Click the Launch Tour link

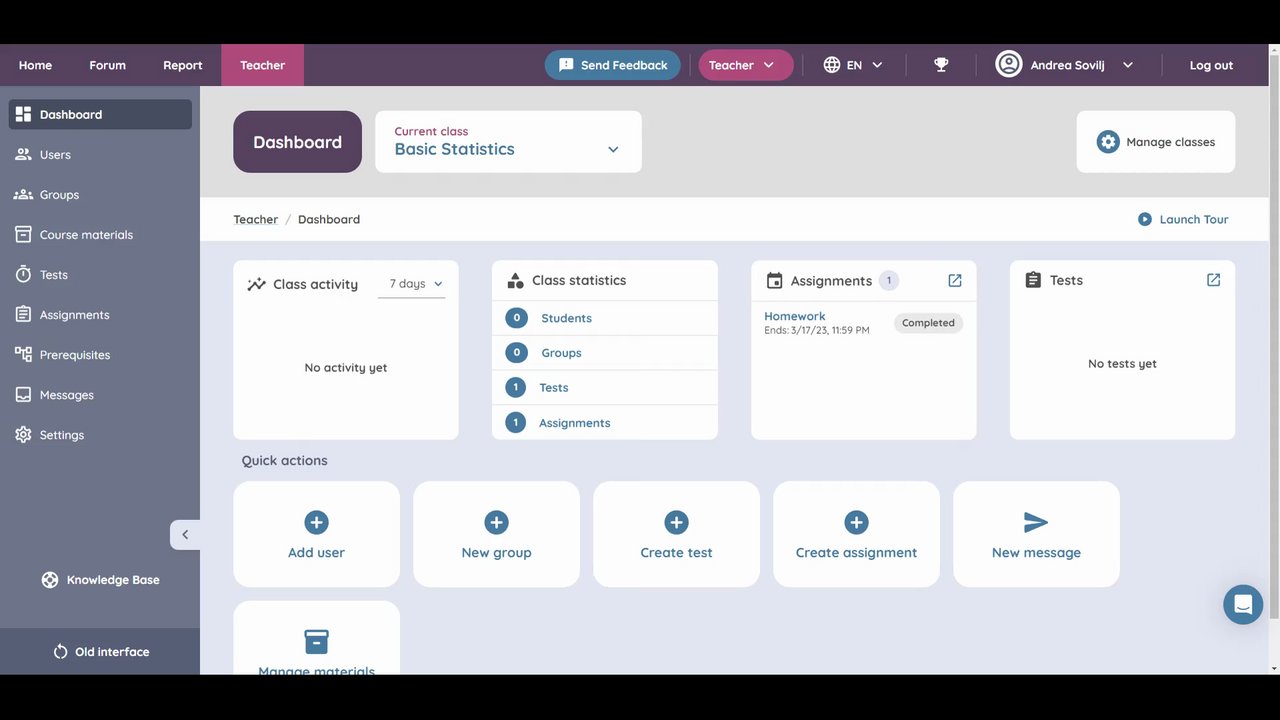click(x=1183, y=219)
